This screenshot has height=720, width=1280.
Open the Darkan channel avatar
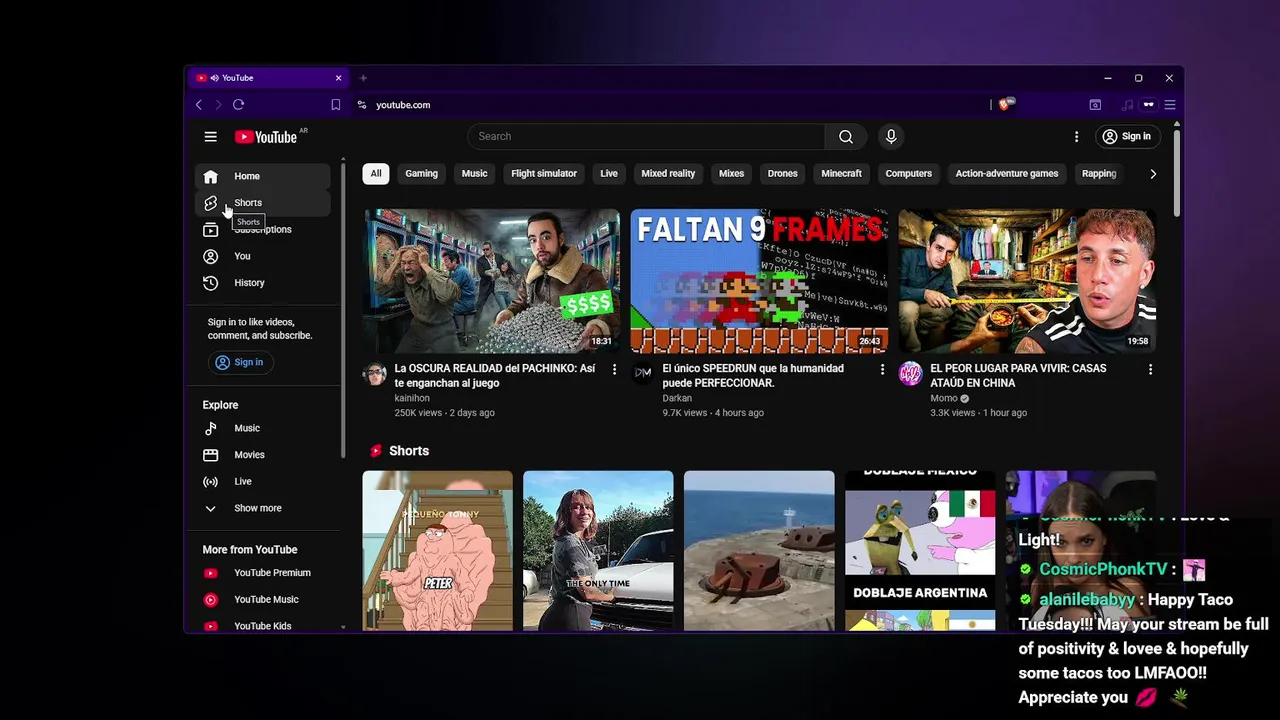coord(643,374)
